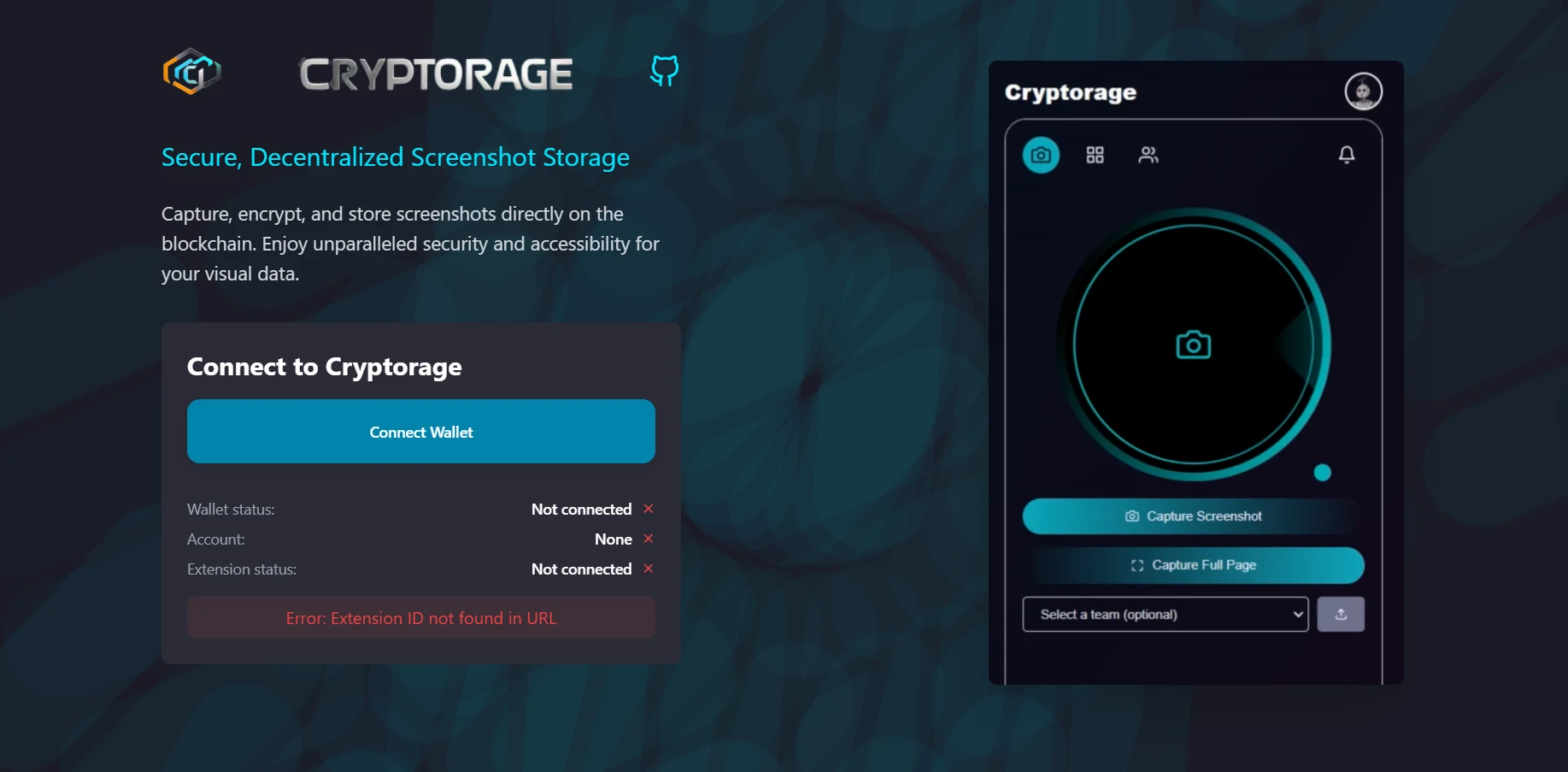Expand the team selector chevron
The width and height of the screenshot is (1568, 772).
pyautogui.click(x=1297, y=614)
